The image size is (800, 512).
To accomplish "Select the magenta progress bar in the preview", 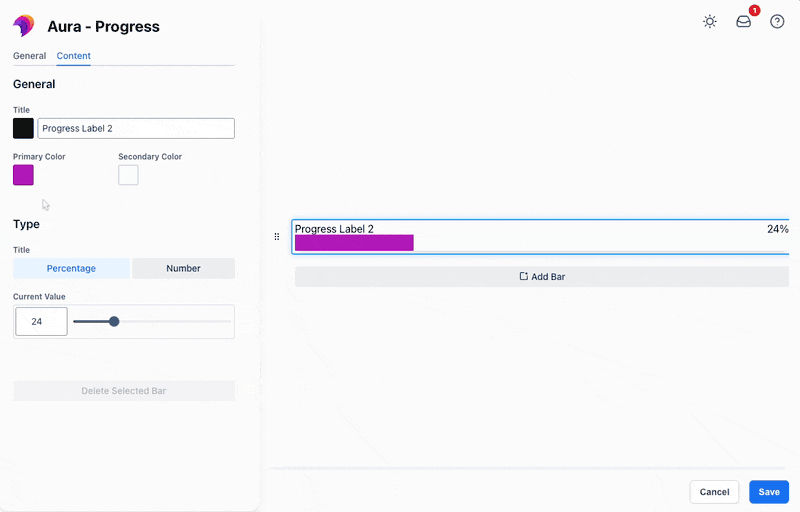I will click(354, 243).
